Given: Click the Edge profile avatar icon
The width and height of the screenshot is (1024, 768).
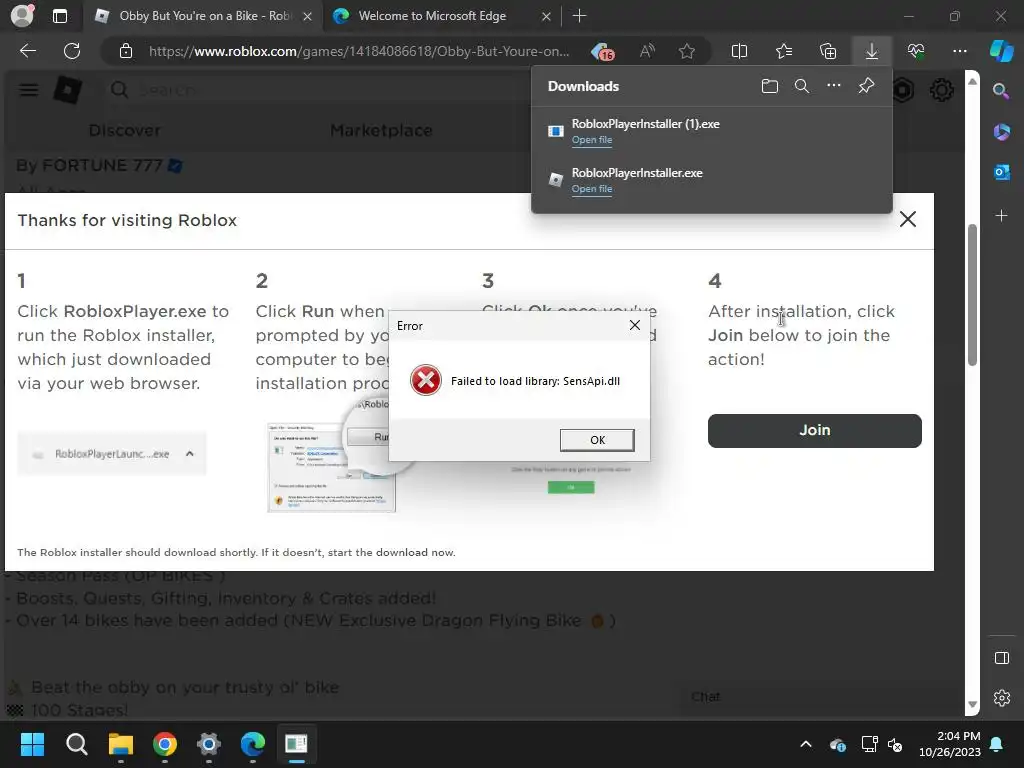Looking at the screenshot, I should (22, 16).
